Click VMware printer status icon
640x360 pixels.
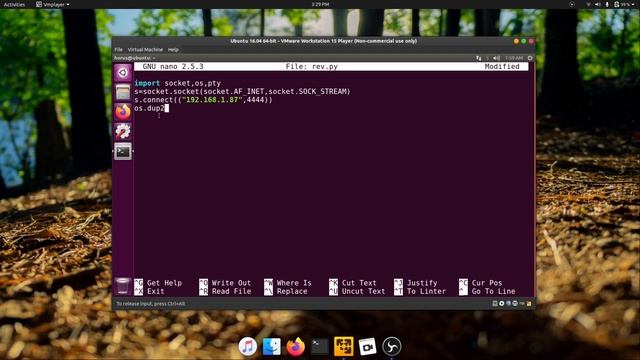pyautogui.click(x=515, y=303)
